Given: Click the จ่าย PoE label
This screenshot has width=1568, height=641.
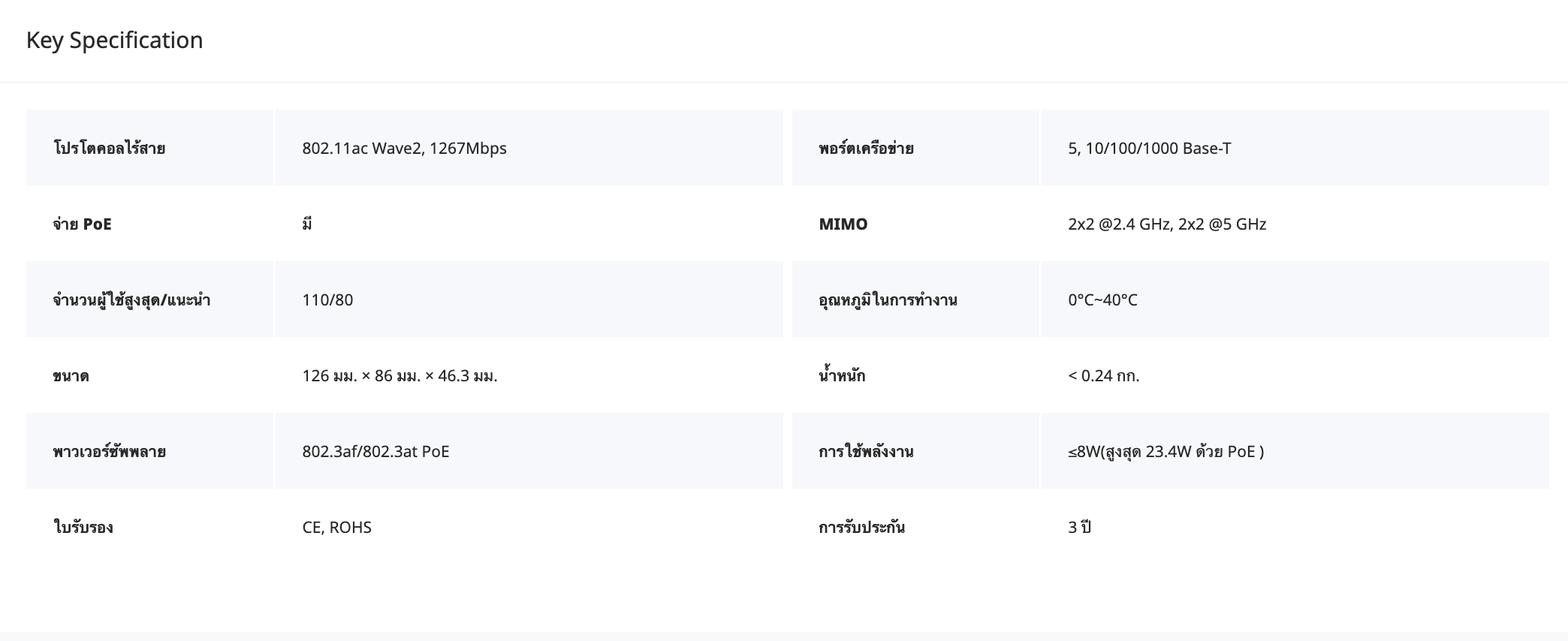Looking at the screenshot, I should click(82, 224).
